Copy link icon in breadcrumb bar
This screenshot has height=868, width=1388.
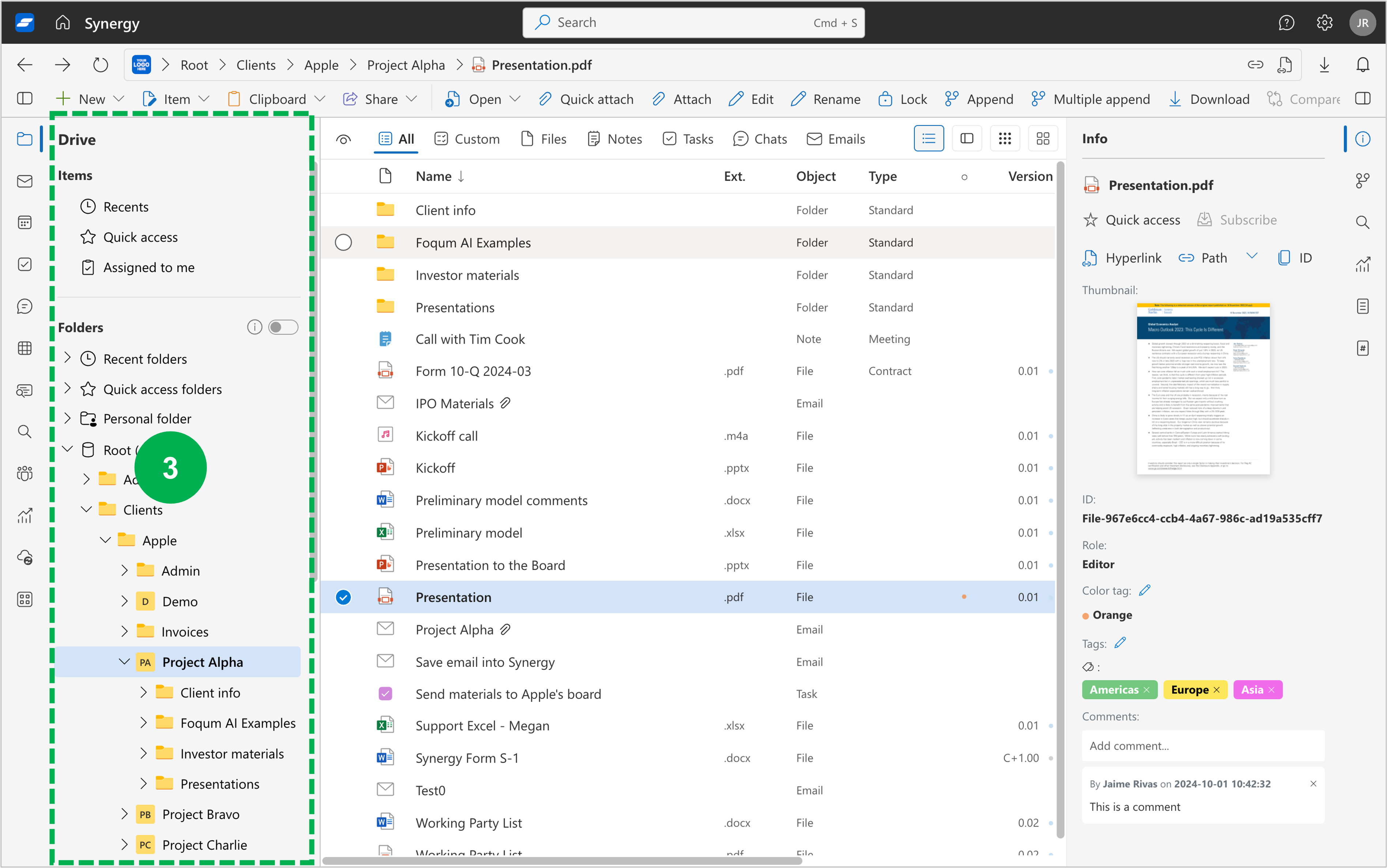(x=1255, y=65)
